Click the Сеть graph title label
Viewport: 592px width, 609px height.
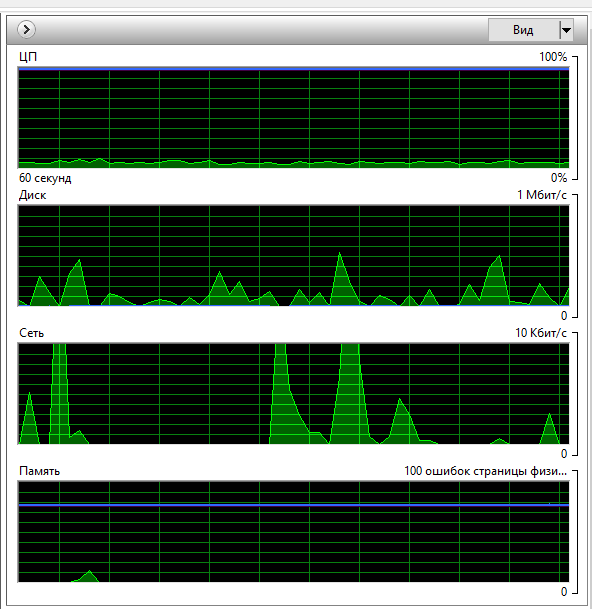pyautogui.click(x=31, y=333)
